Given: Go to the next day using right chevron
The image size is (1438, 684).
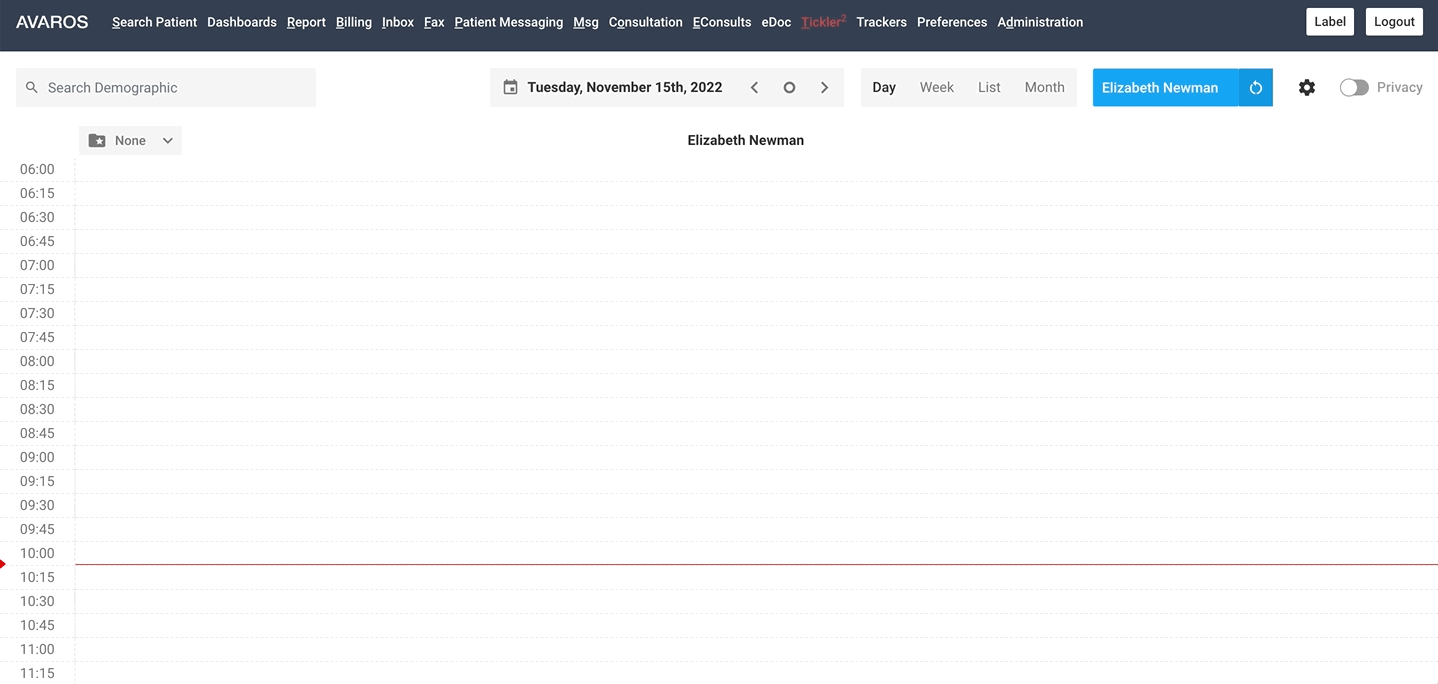Looking at the screenshot, I should [x=825, y=87].
